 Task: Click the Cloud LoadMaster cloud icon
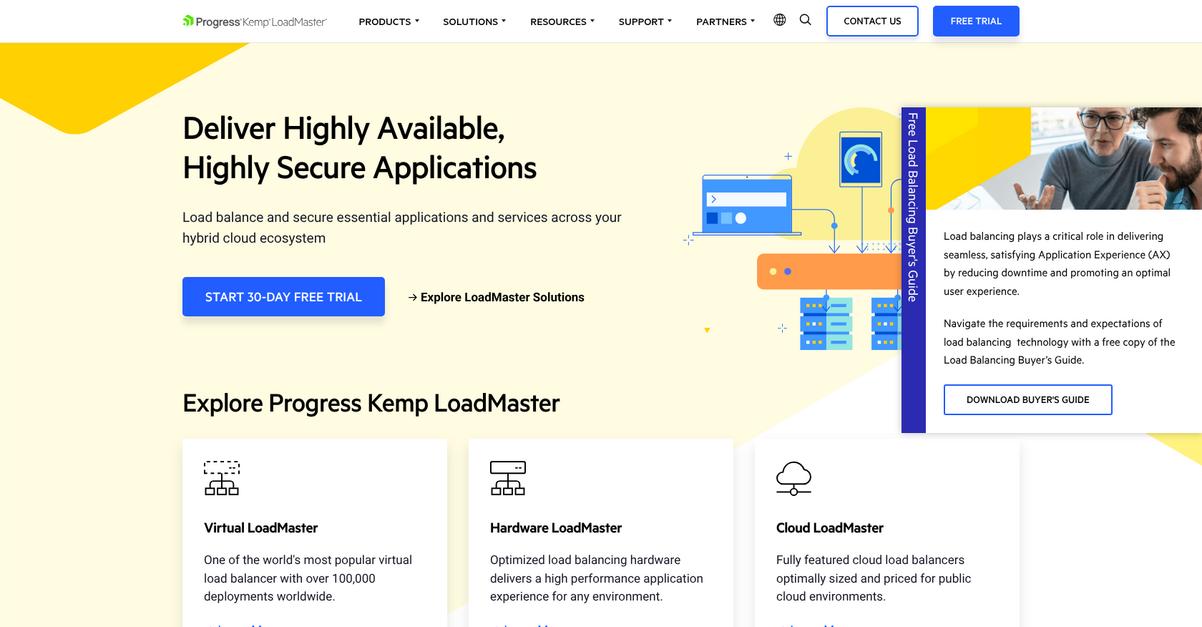(x=794, y=478)
